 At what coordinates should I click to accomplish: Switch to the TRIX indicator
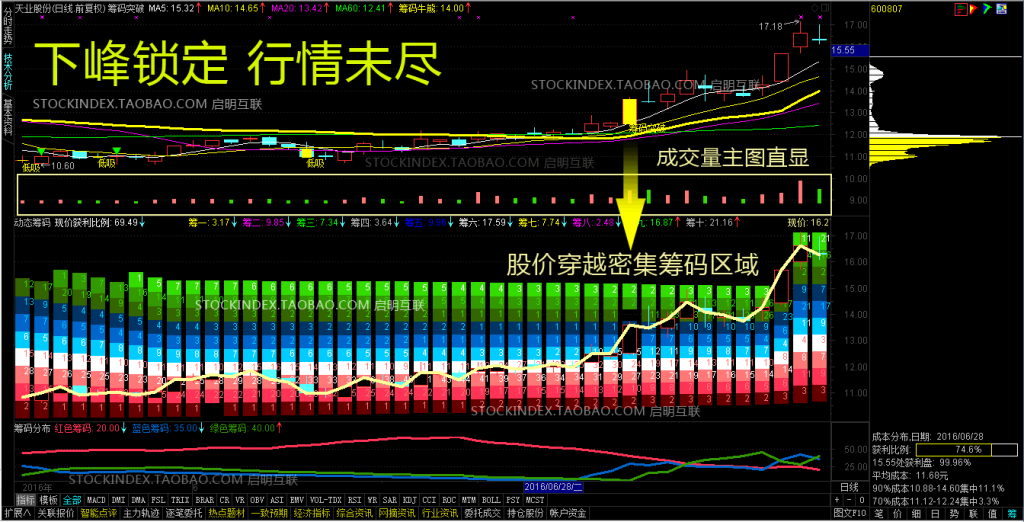(180, 500)
